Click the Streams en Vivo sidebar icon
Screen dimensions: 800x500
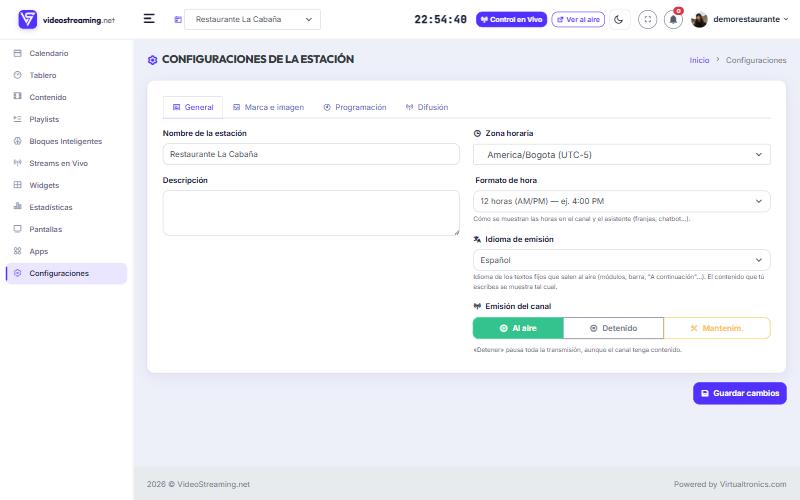click(x=17, y=163)
